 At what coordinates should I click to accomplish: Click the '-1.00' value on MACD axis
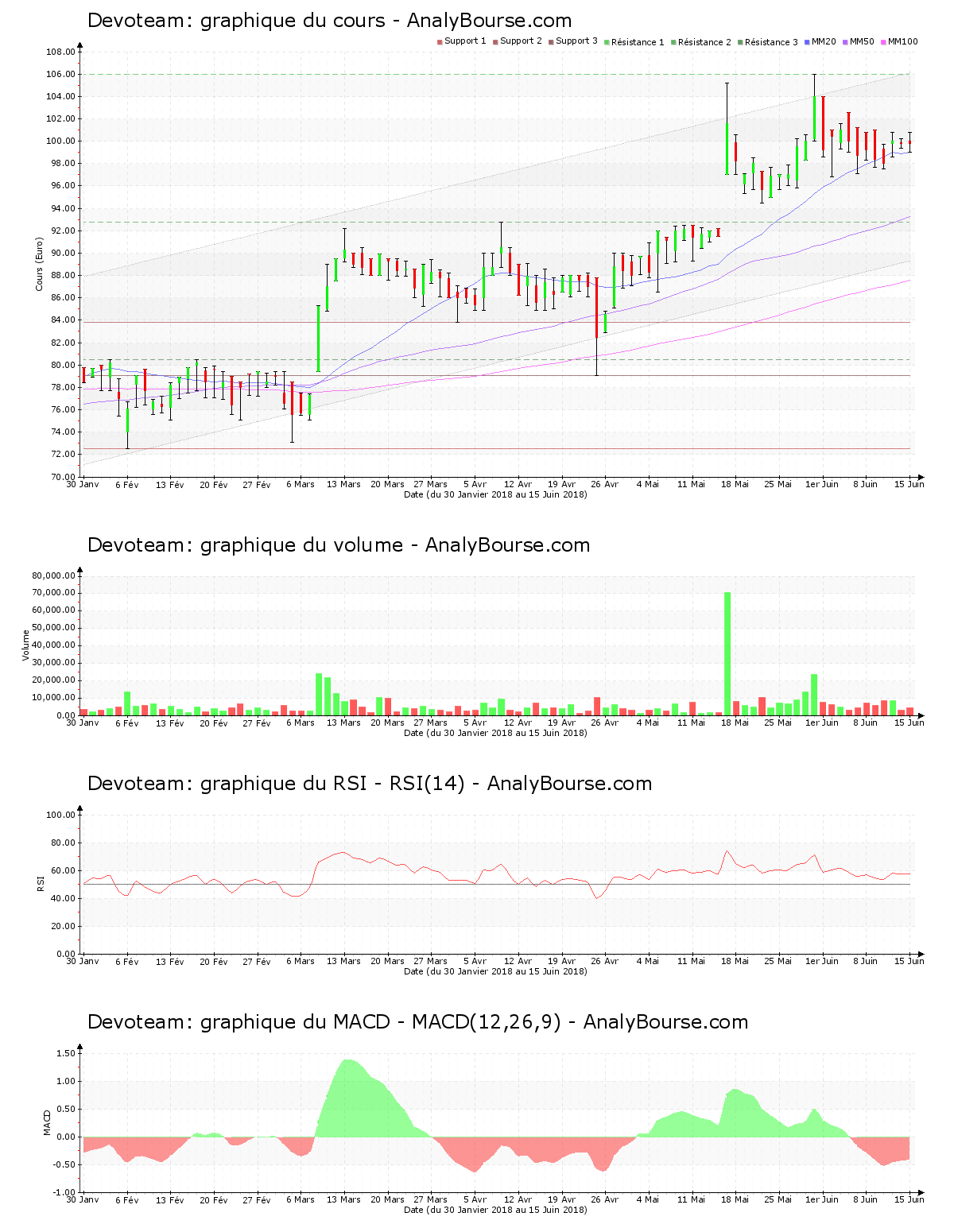pyautogui.click(x=64, y=1193)
